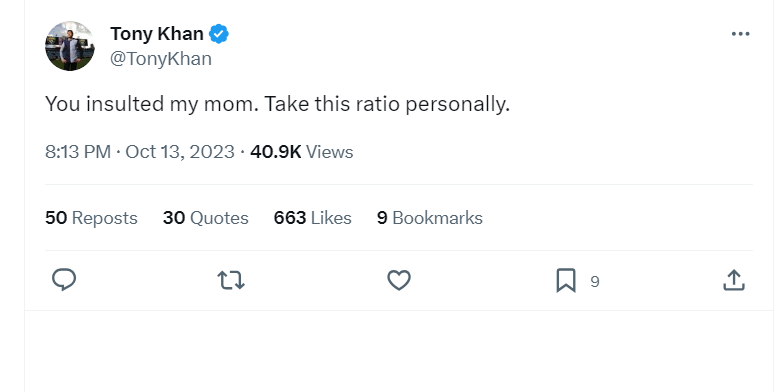Show the 50 Reposts list

click(91, 218)
